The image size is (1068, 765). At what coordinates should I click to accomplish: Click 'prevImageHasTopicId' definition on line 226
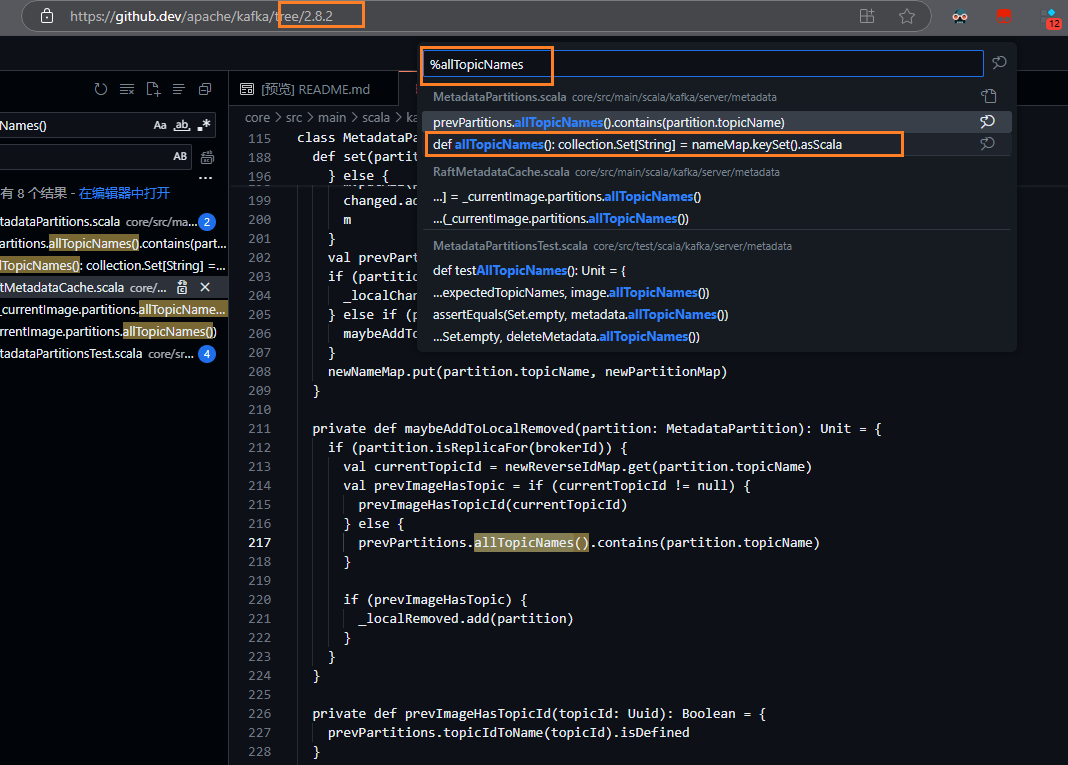(x=477, y=714)
